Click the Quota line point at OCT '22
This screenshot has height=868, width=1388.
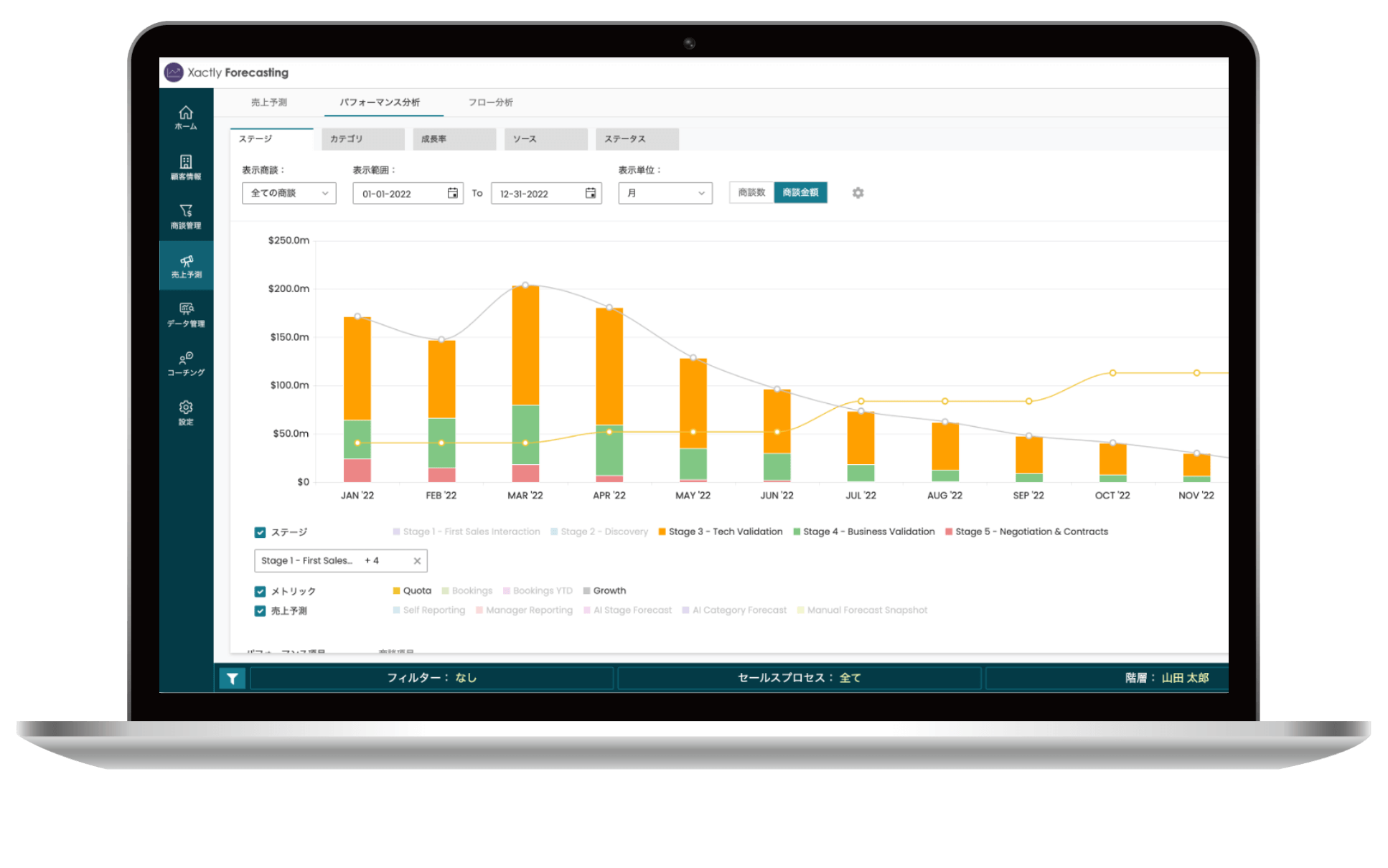click(1112, 373)
